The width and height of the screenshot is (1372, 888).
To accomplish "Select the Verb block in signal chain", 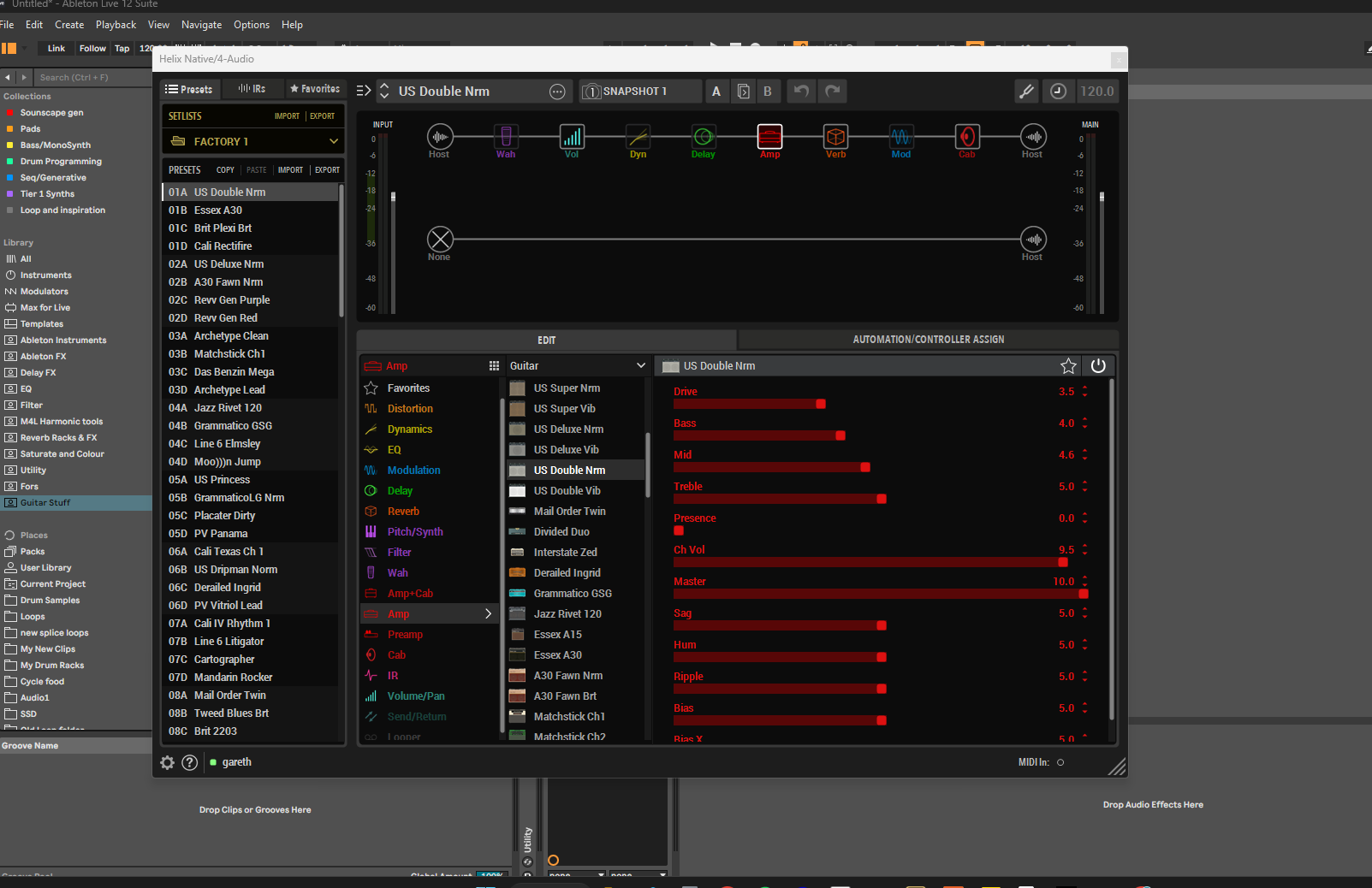I will pos(835,136).
